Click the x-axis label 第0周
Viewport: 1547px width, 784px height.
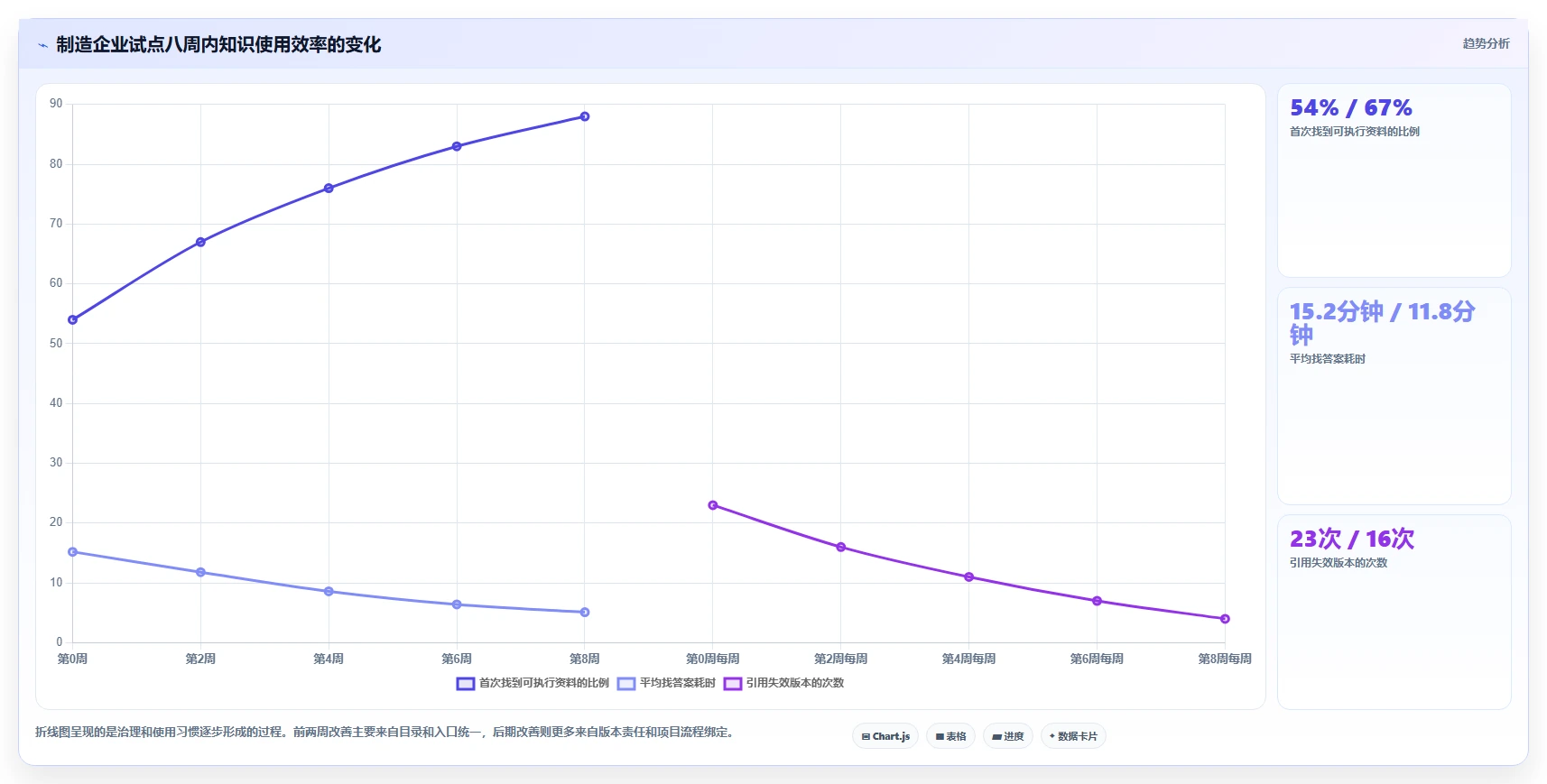point(73,659)
